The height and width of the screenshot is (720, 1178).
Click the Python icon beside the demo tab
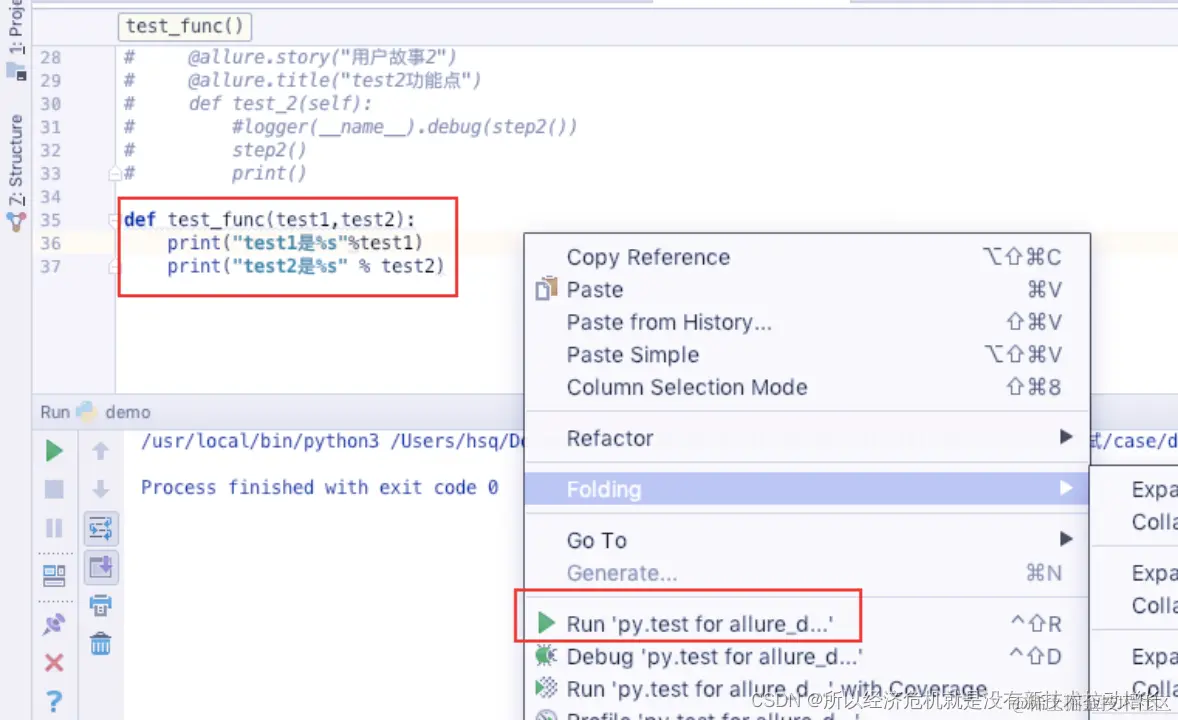coord(86,411)
